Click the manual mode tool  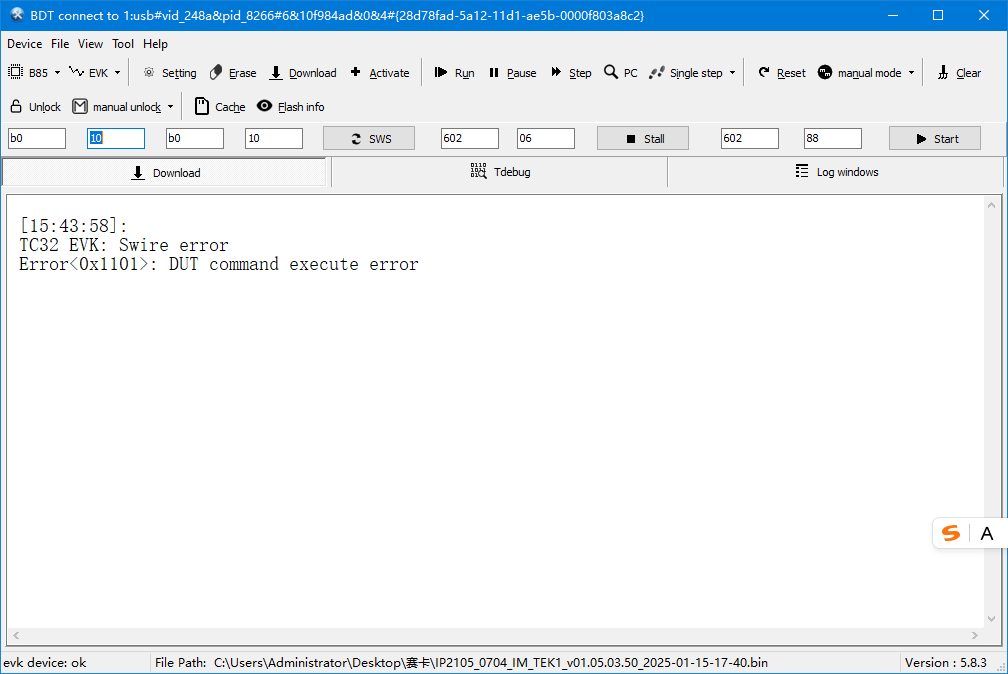[860, 73]
